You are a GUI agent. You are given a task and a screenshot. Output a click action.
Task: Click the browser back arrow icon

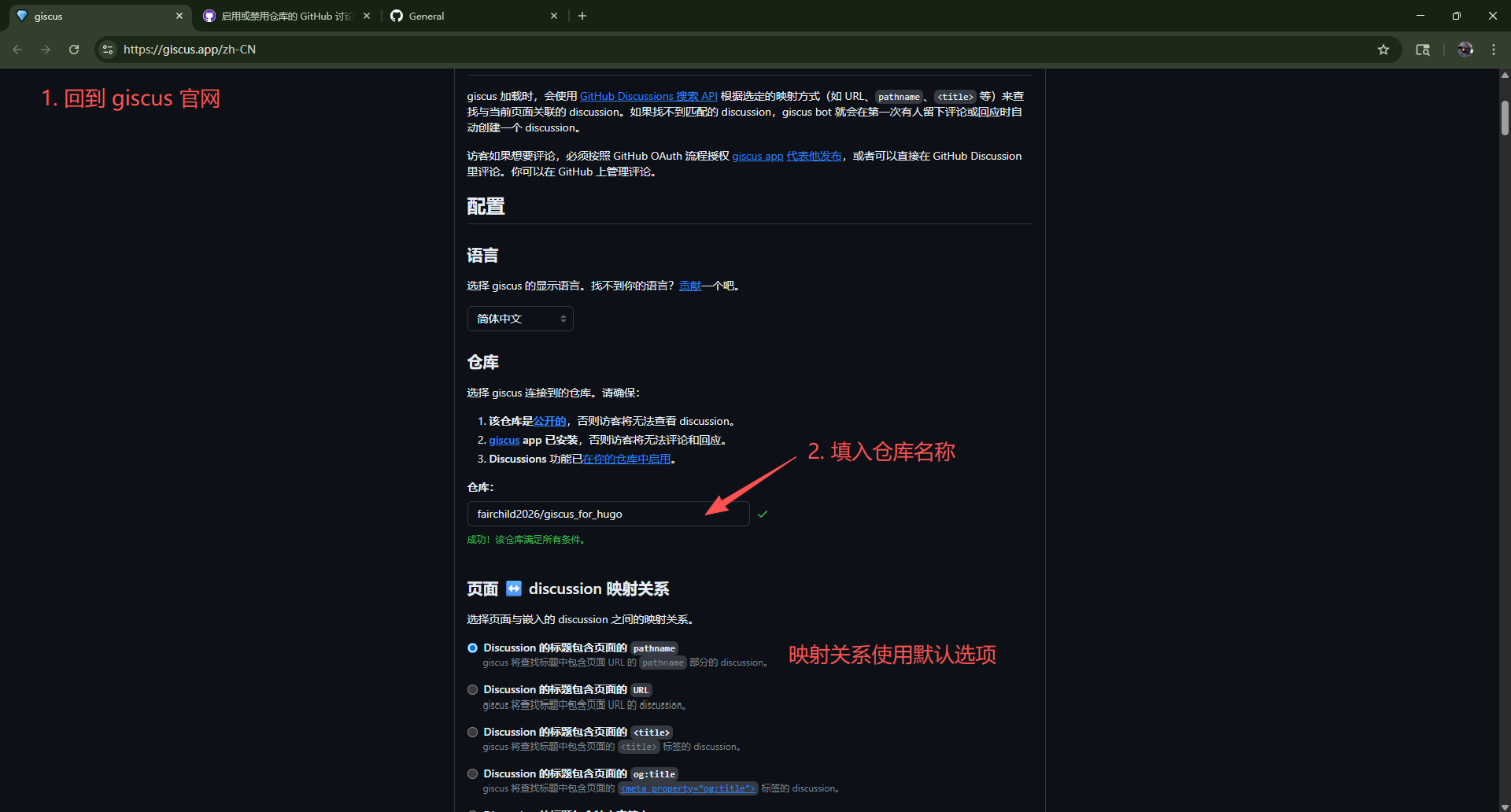point(17,50)
